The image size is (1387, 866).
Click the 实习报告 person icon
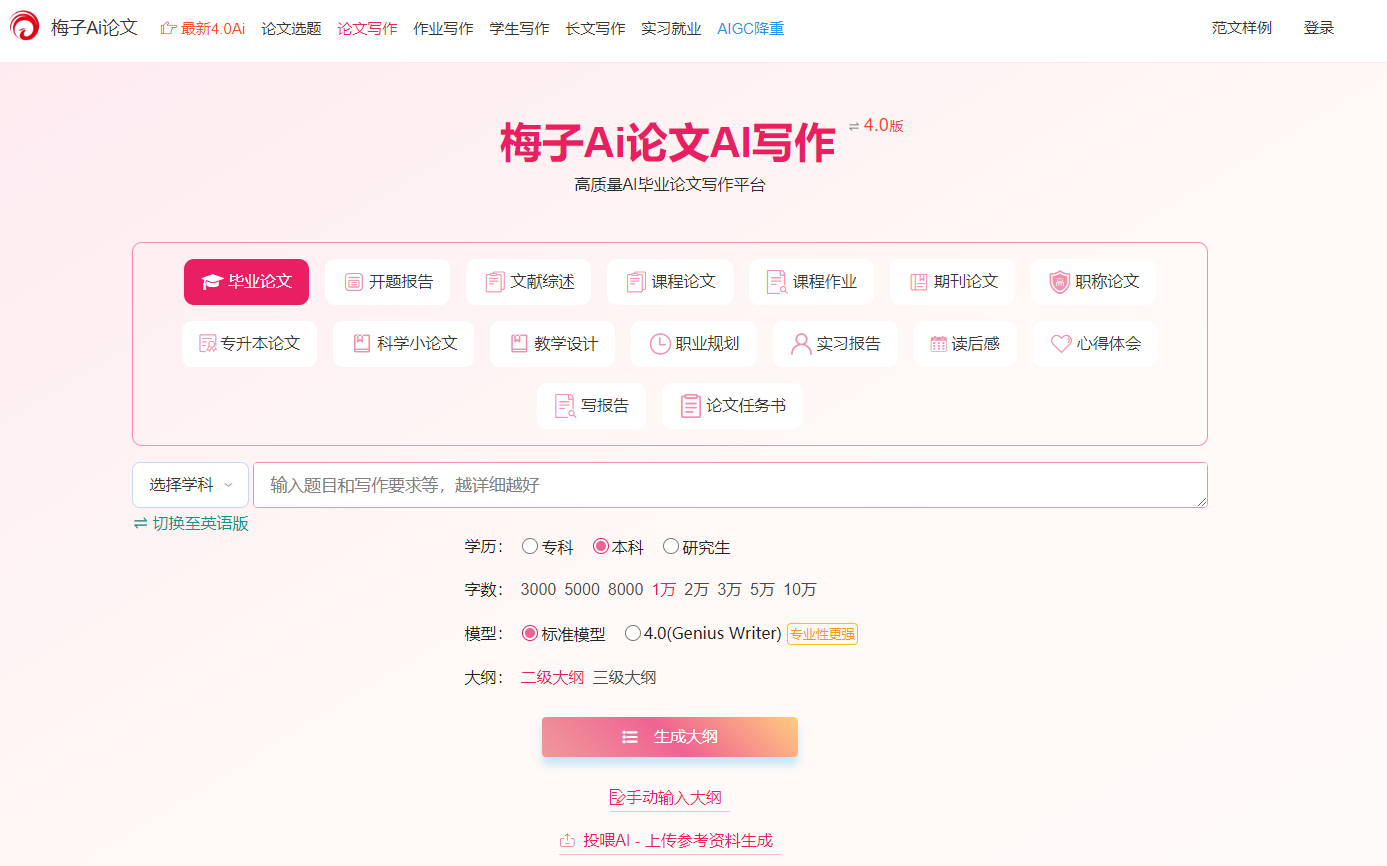click(x=801, y=344)
